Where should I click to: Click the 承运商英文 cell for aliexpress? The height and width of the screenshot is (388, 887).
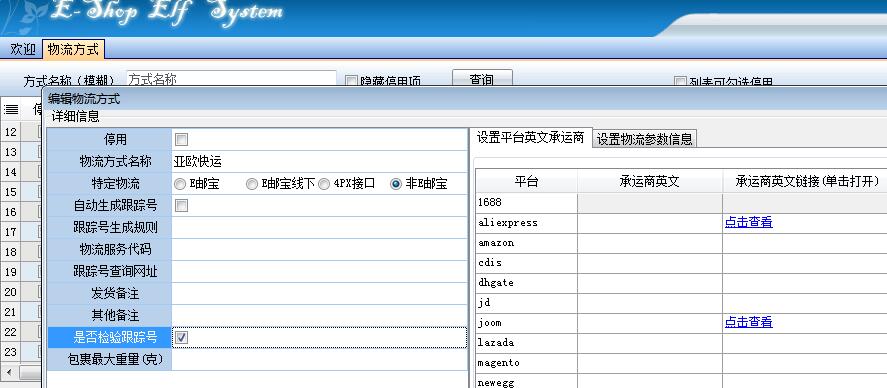pos(649,223)
